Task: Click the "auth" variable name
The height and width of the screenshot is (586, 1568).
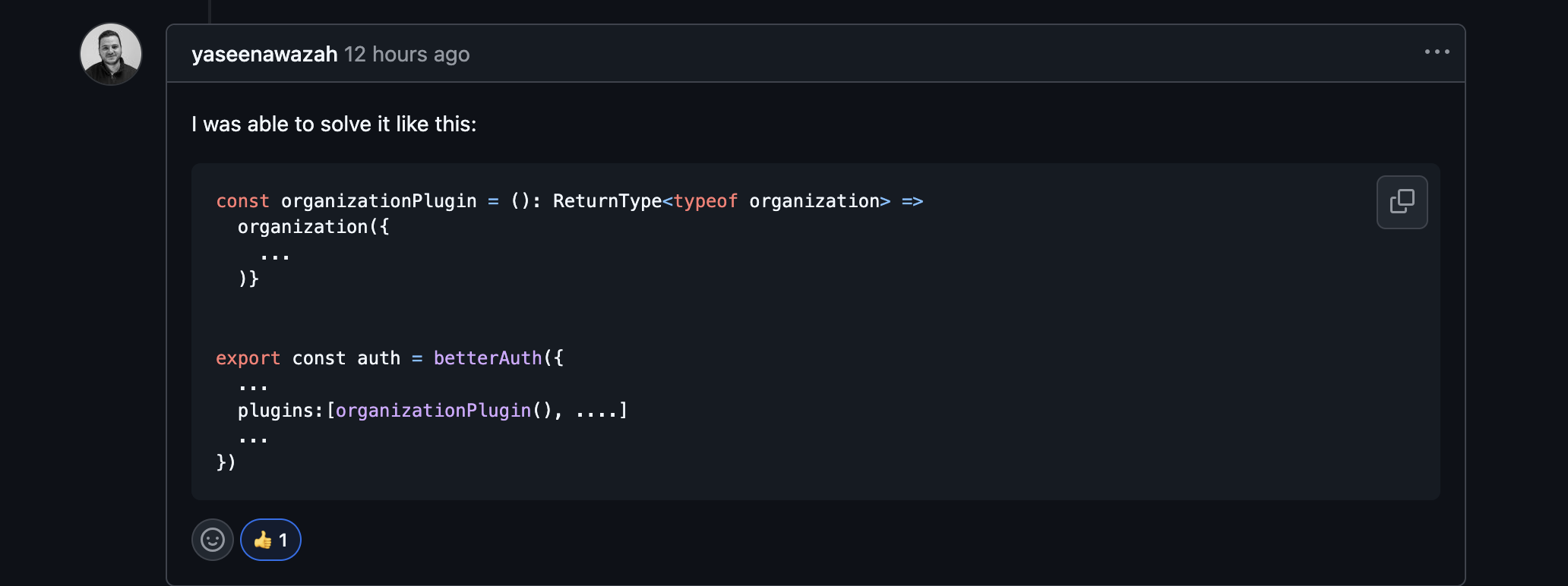Action: [x=378, y=358]
